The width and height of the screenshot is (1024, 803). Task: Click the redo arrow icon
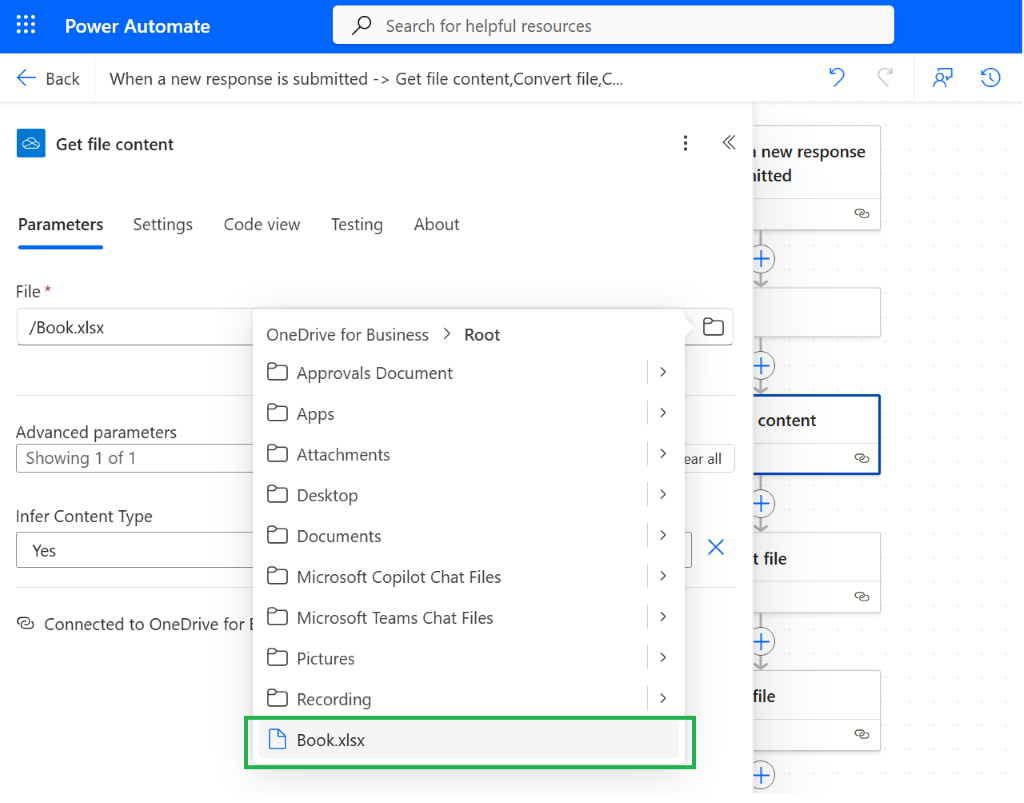pyautogui.click(x=885, y=78)
